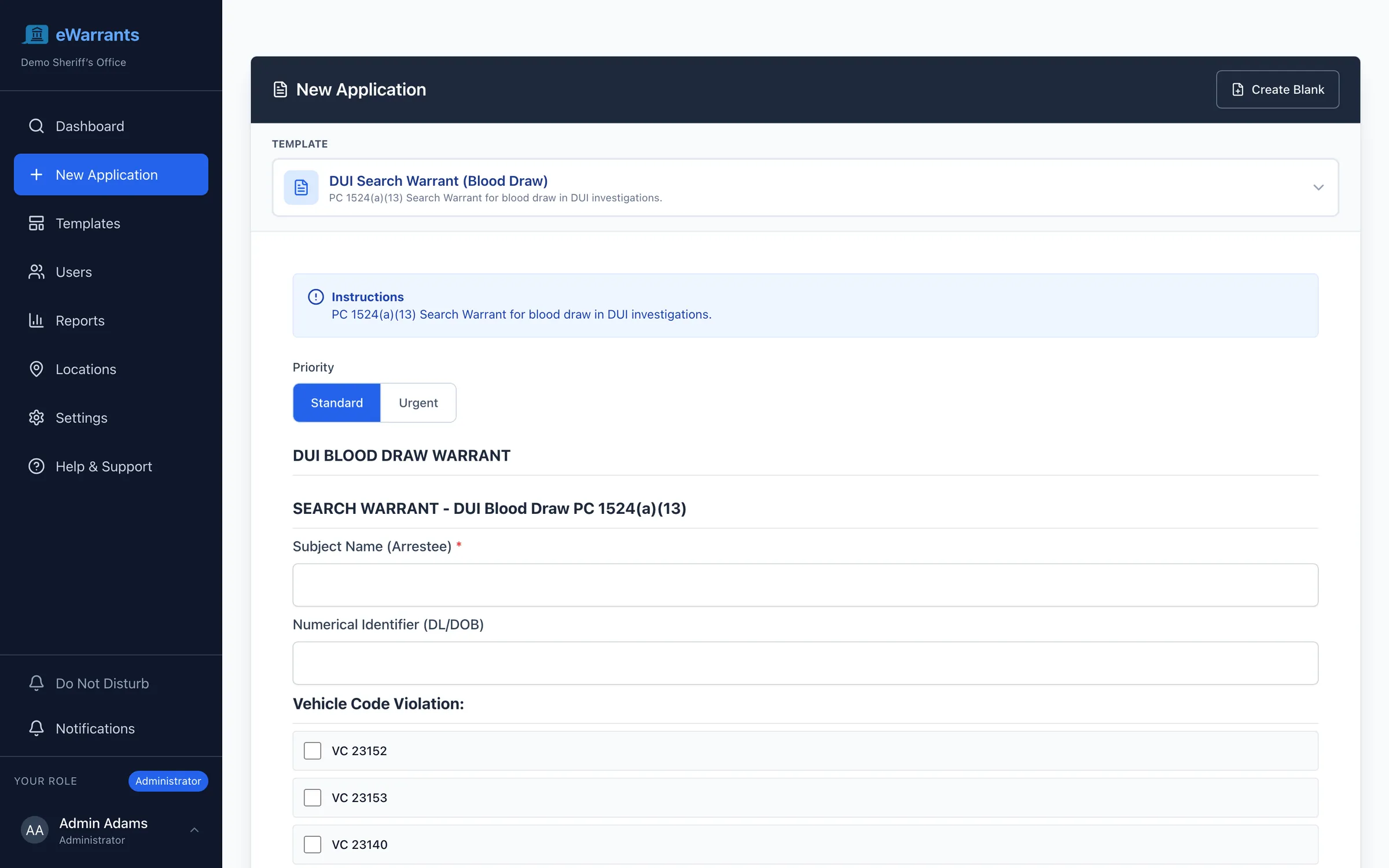Click the DUI template document icon

[301, 187]
